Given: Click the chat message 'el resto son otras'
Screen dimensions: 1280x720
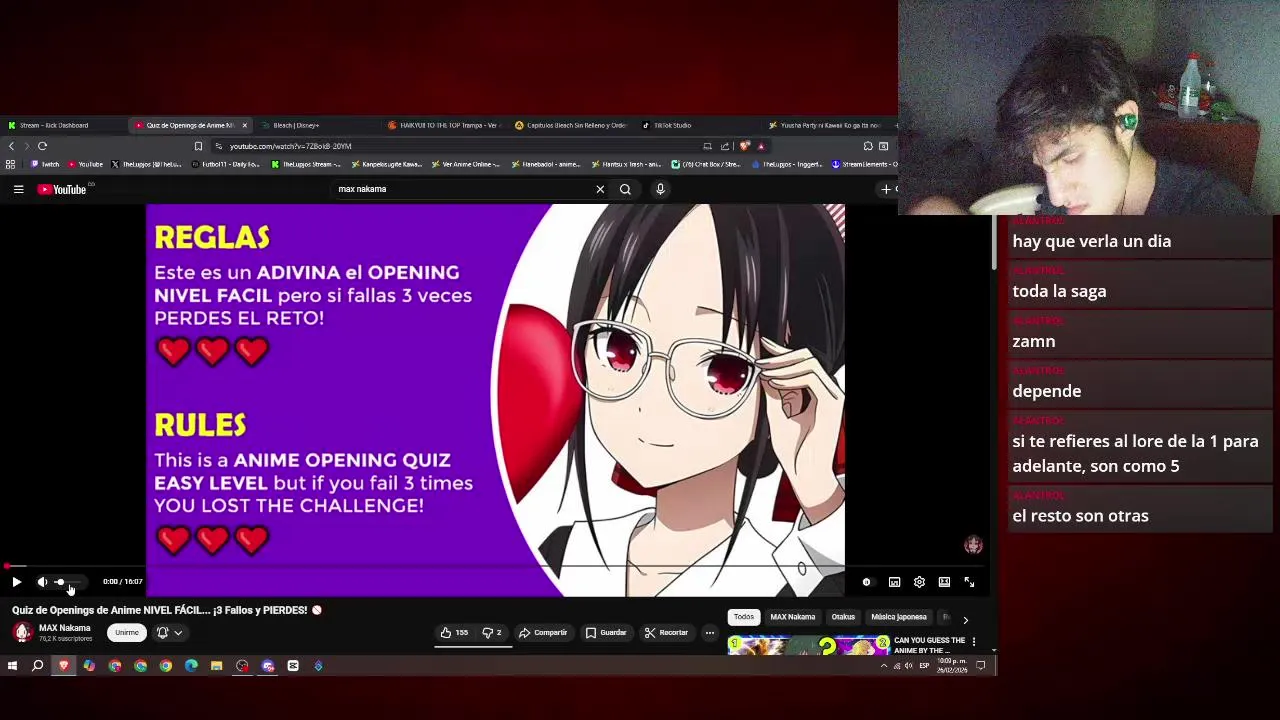Looking at the screenshot, I should click(1080, 516).
